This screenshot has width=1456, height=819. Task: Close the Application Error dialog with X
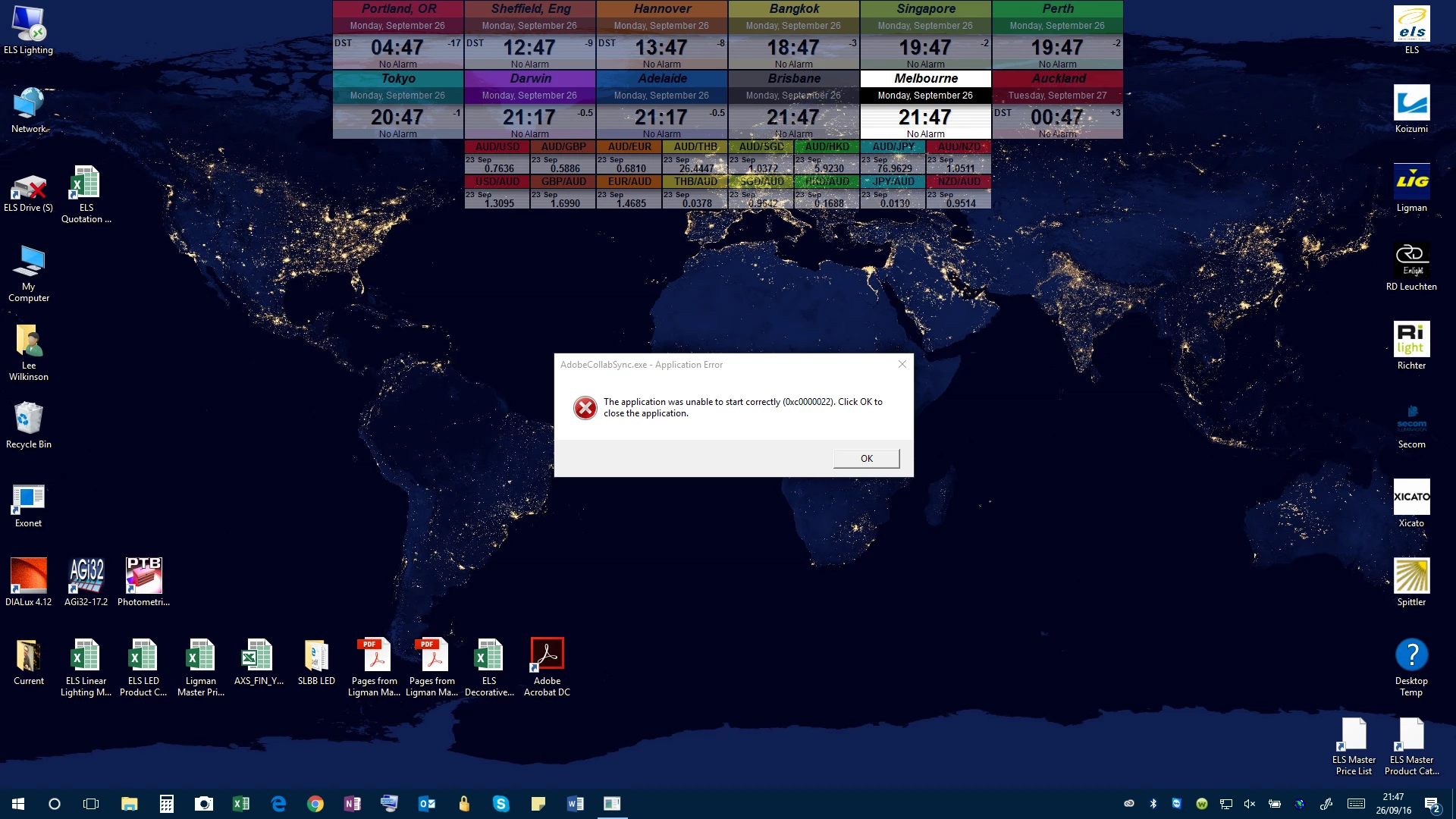coord(902,365)
